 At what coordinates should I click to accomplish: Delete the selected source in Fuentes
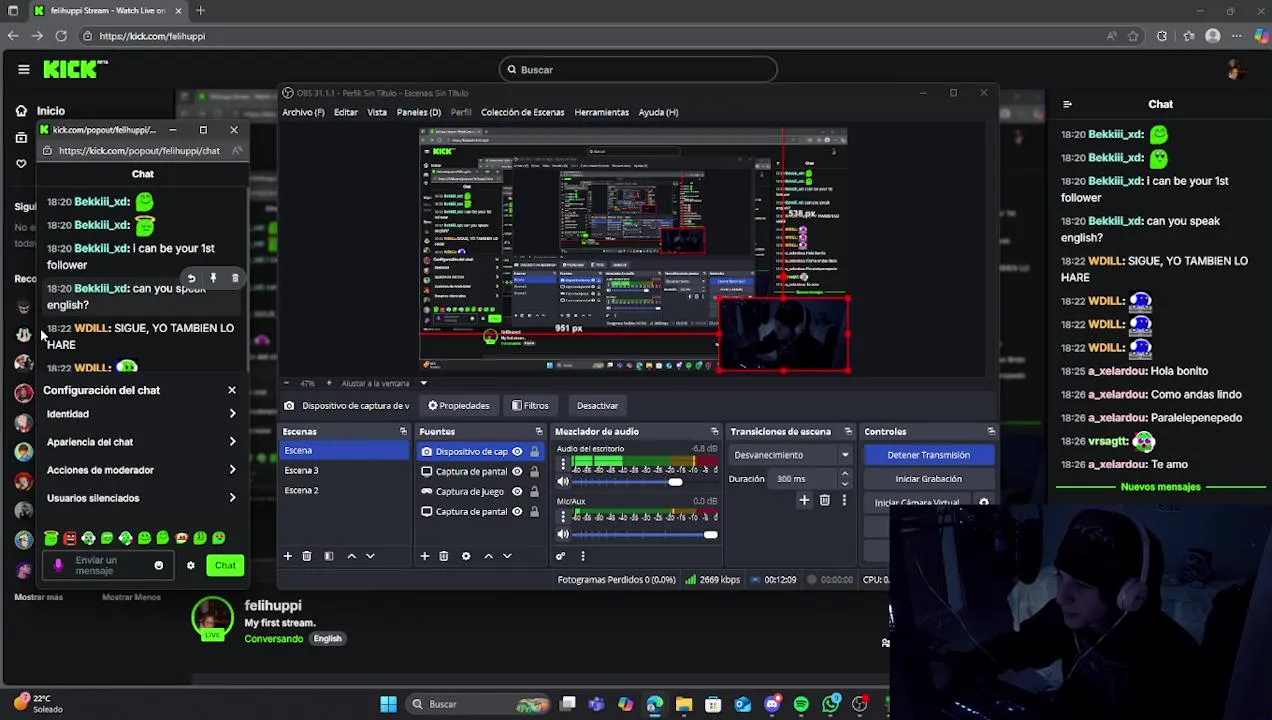coord(444,556)
